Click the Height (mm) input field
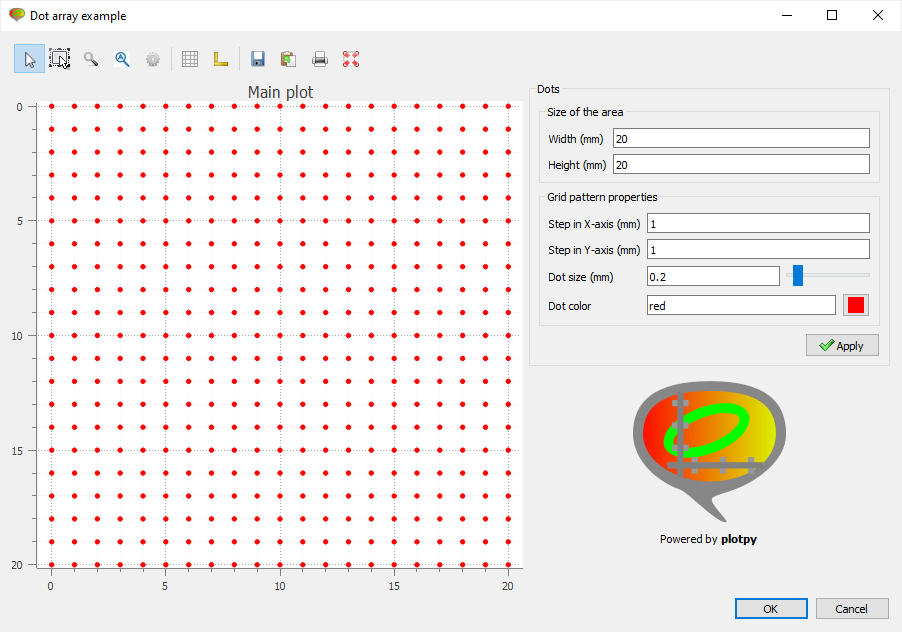902x632 pixels. [x=740, y=164]
